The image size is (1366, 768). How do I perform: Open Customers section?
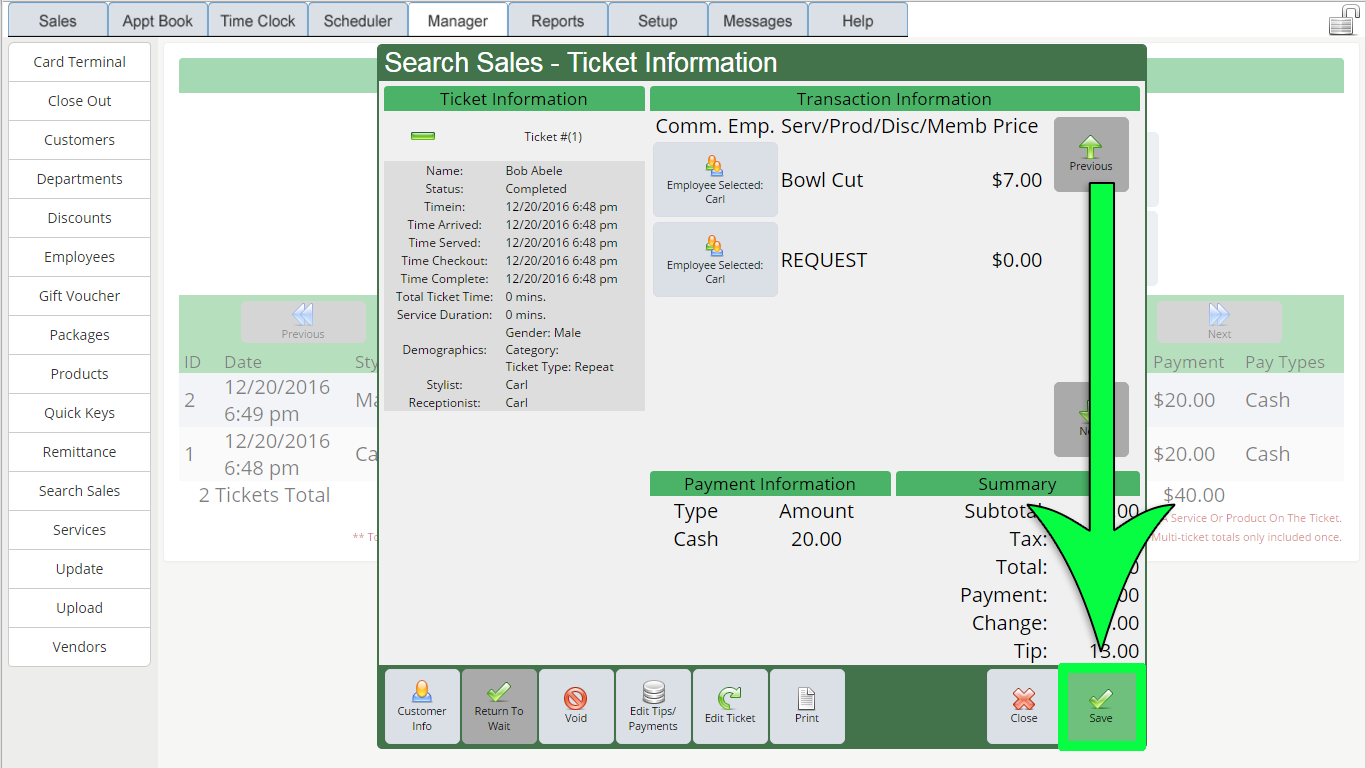click(x=79, y=140)
